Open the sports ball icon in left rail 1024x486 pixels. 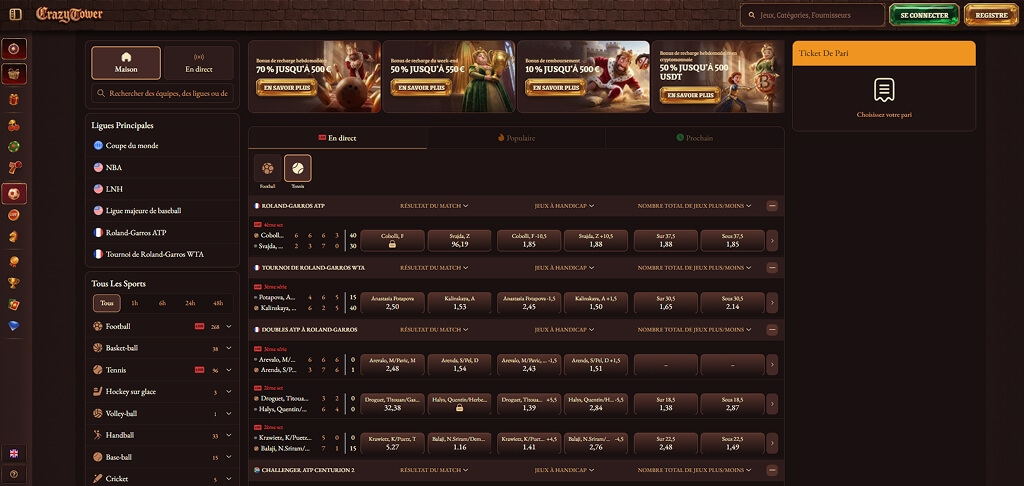click(x=14, y=194)
